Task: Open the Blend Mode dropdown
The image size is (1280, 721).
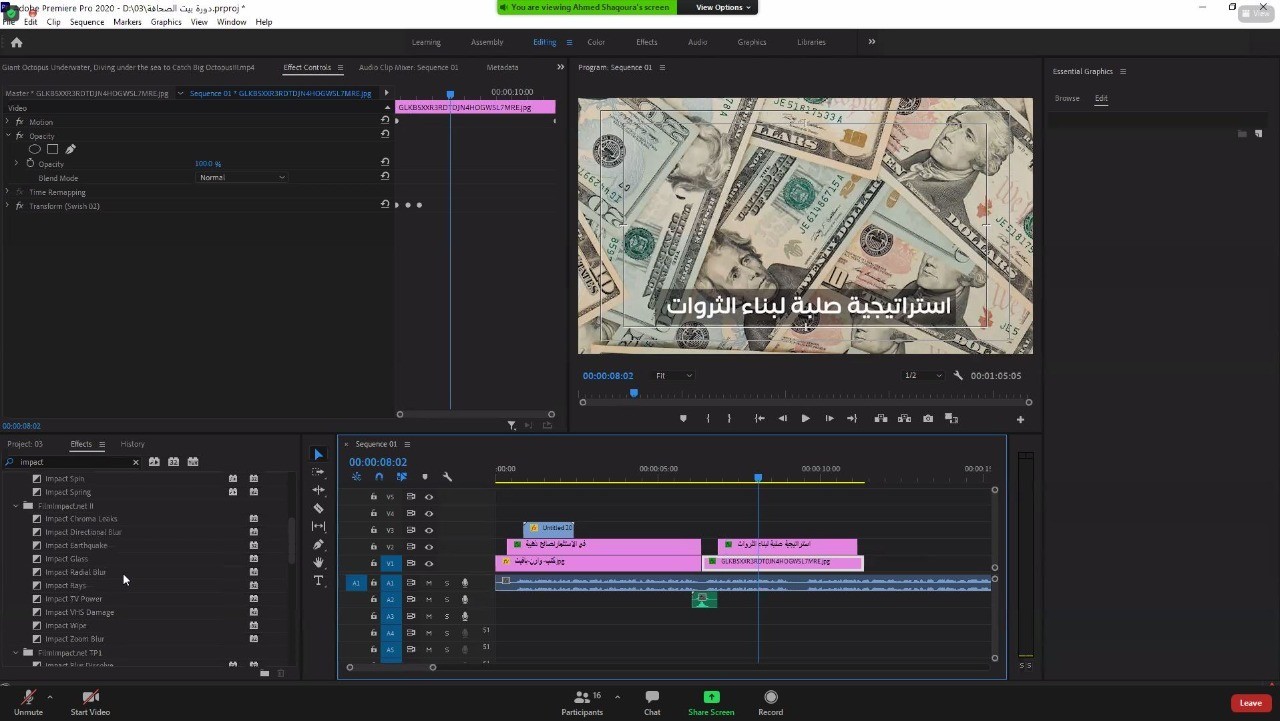Action: [242, 178]
